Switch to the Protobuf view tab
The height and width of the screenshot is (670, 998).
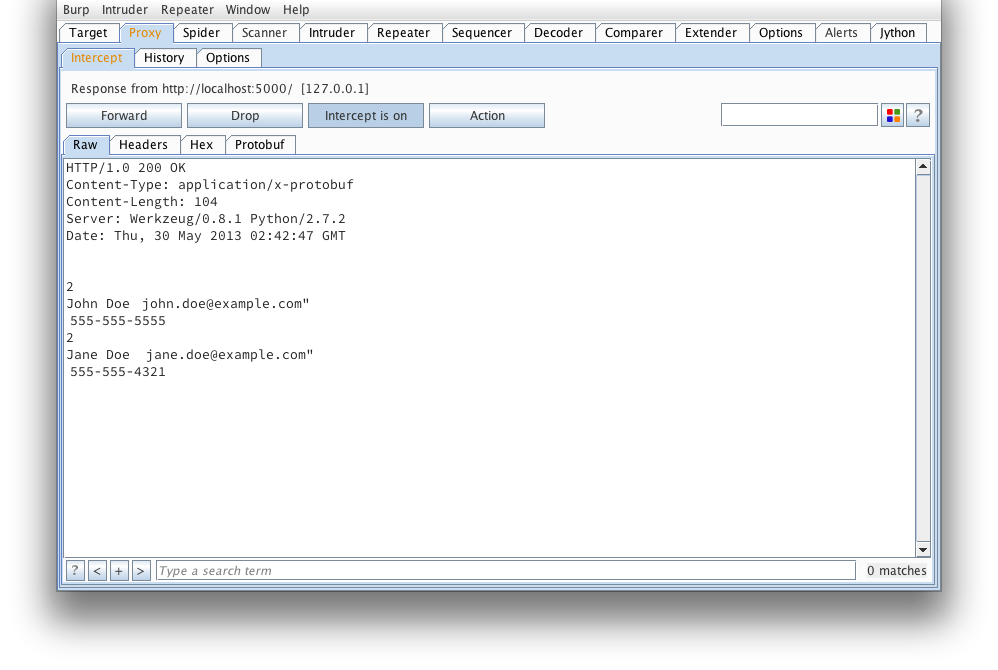click(x=260, y=145)
